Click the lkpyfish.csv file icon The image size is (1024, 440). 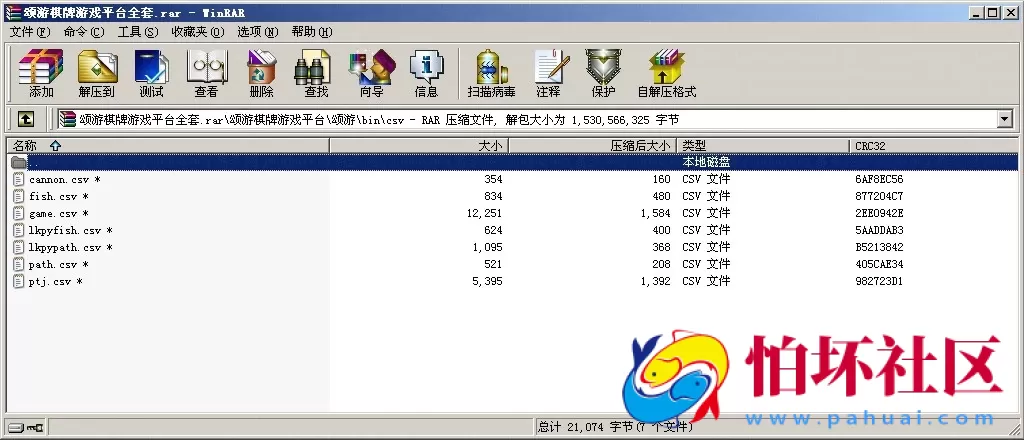(18, 230)
